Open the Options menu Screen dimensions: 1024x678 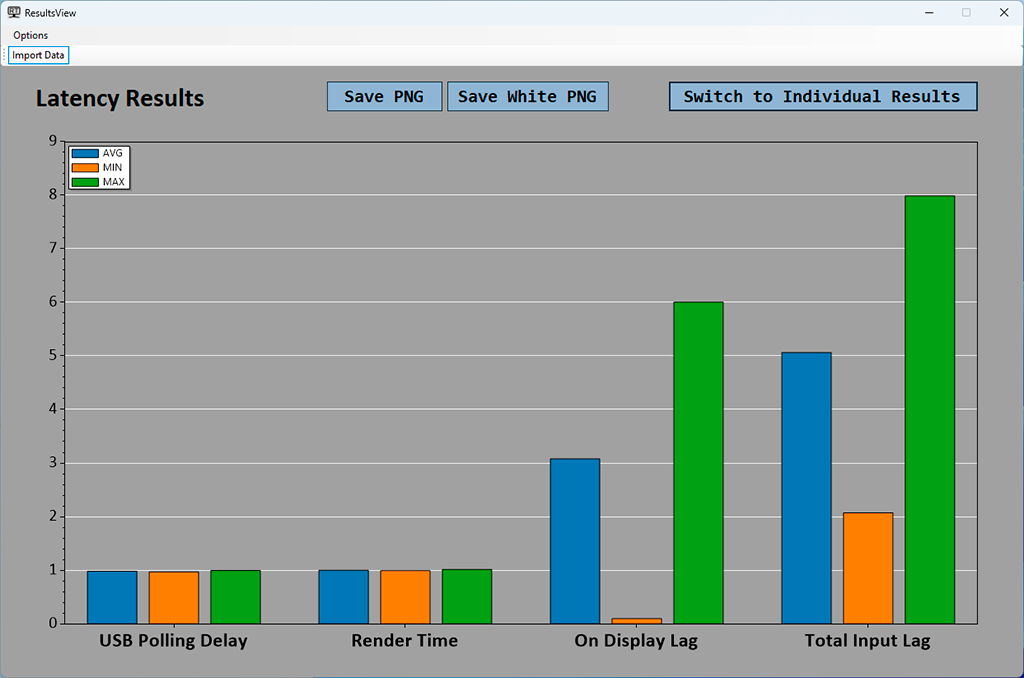(30, 35)
